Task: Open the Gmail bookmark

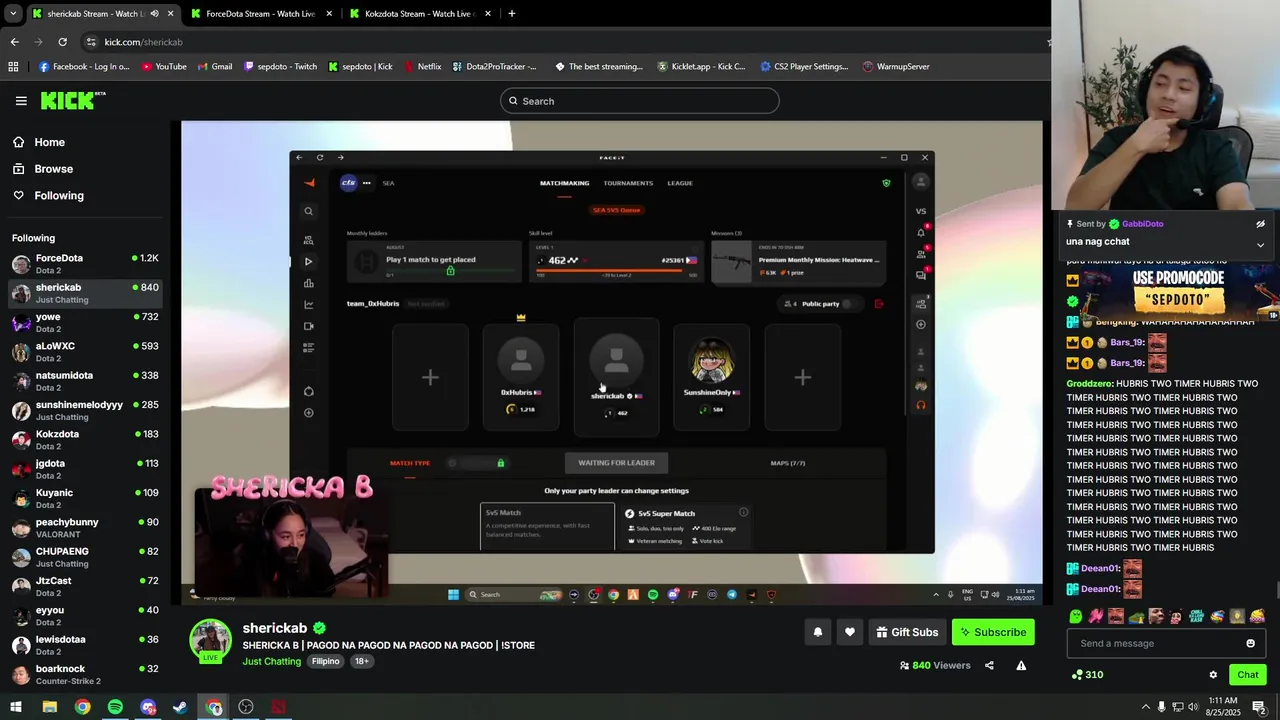Action: 214,67
